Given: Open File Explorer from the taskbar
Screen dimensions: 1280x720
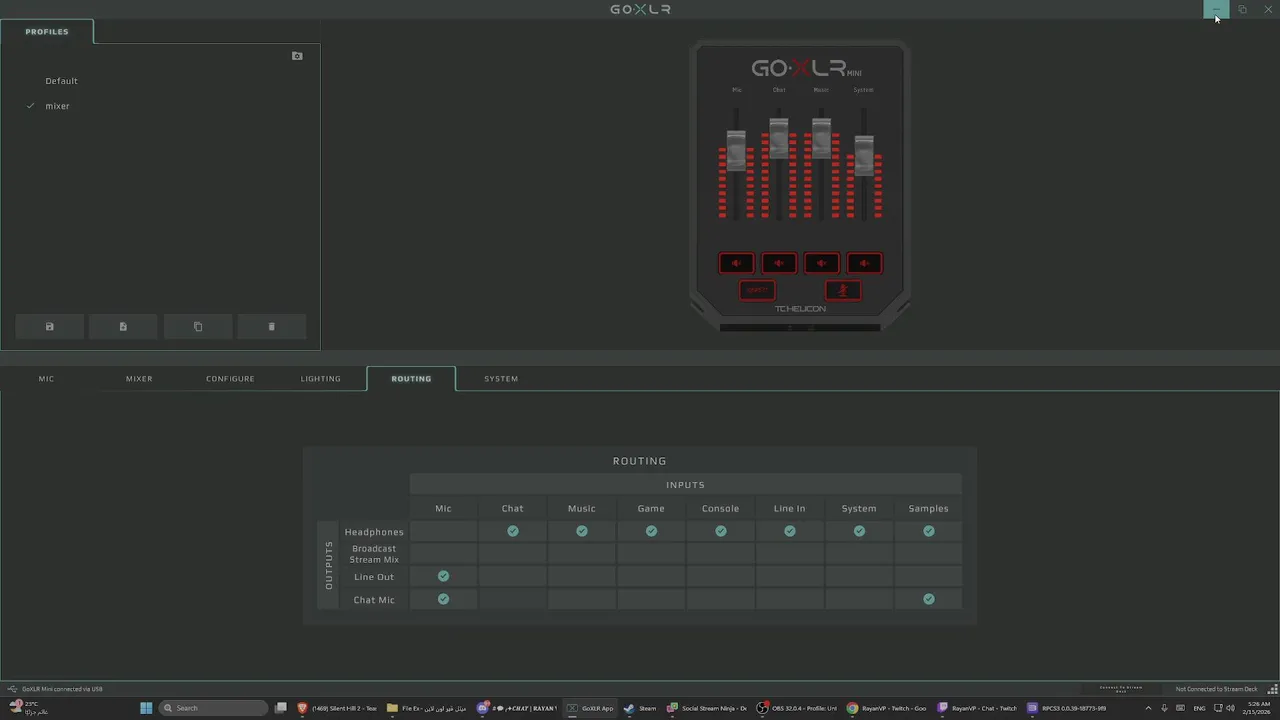Looking at the screenshot, I should tap(427, 708).
